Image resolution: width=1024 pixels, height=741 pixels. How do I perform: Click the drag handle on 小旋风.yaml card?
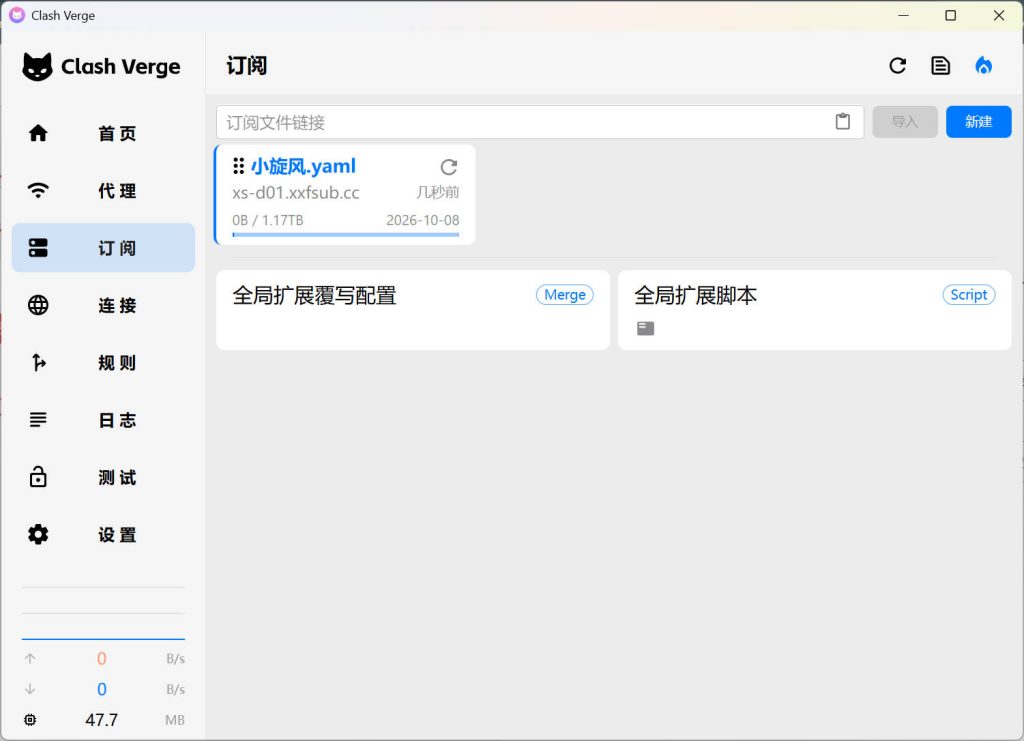238,166
